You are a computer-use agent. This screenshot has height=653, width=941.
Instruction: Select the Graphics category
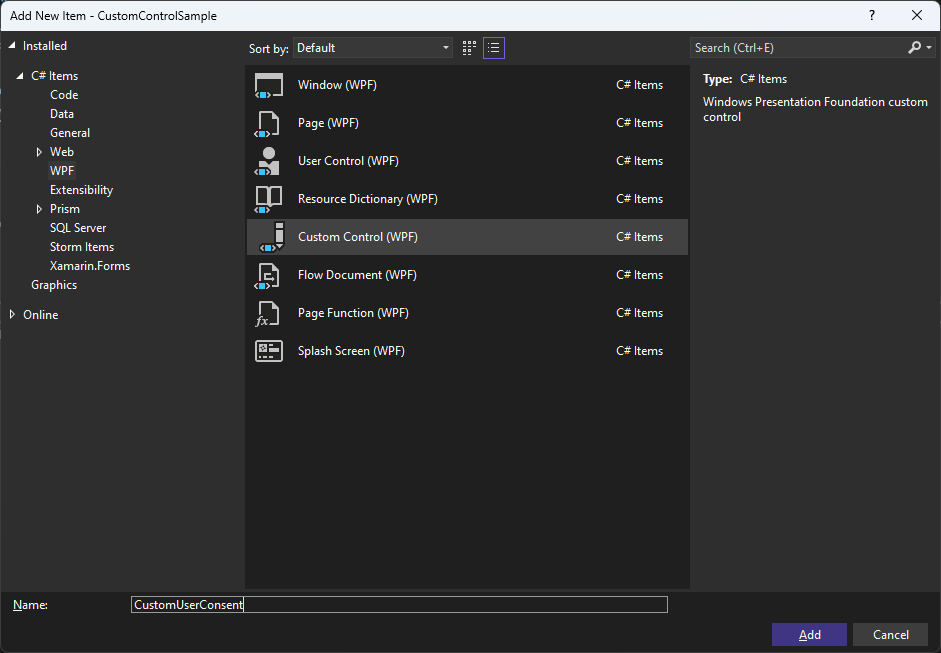tap(54, 285)
